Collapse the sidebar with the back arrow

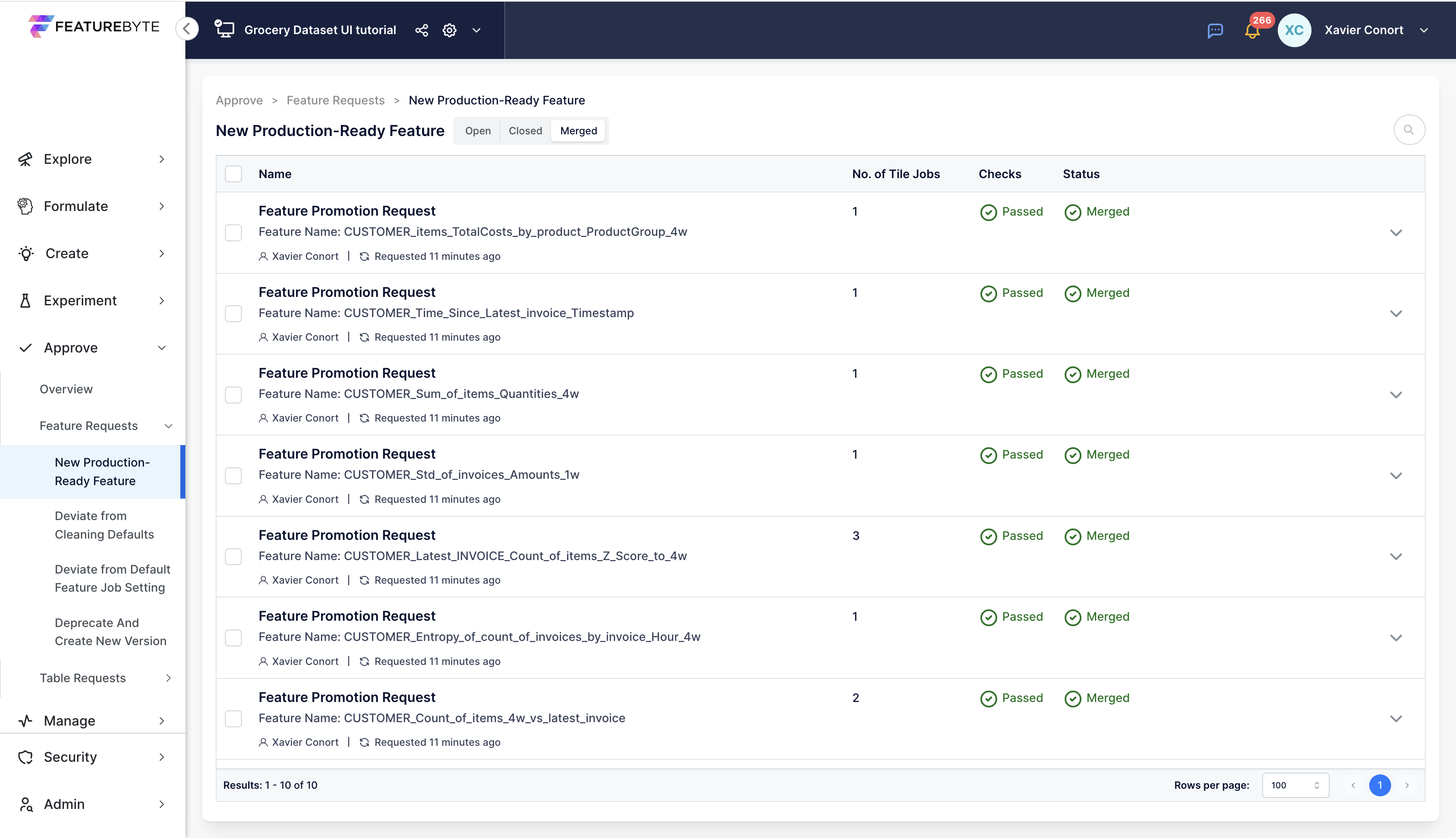pos(187,29)
